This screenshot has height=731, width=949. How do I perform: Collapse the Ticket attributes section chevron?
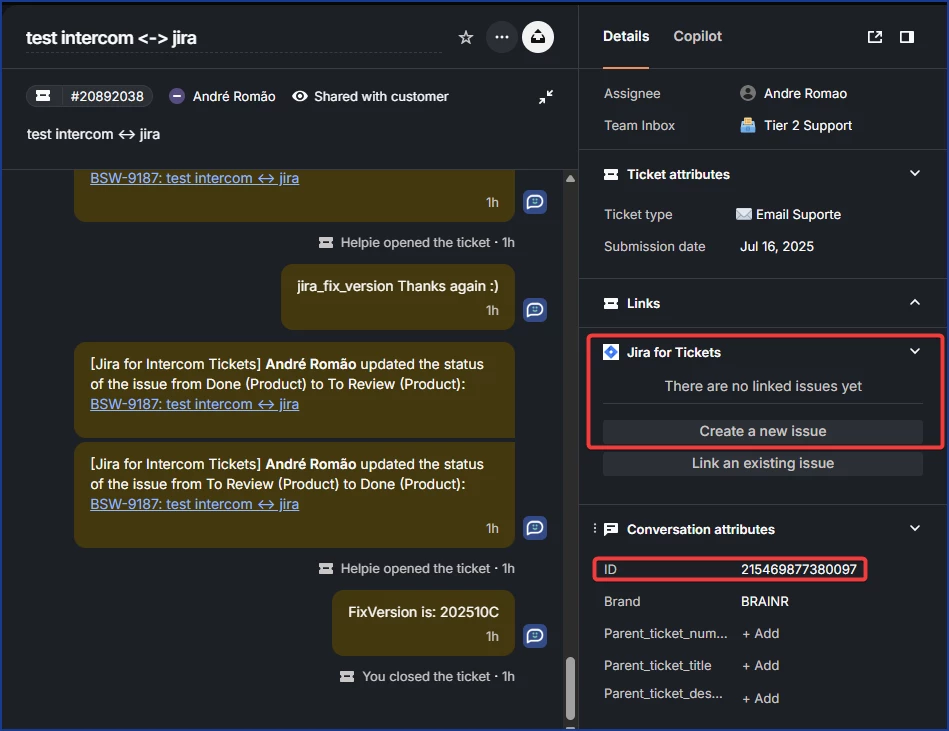tap(915, 174)
